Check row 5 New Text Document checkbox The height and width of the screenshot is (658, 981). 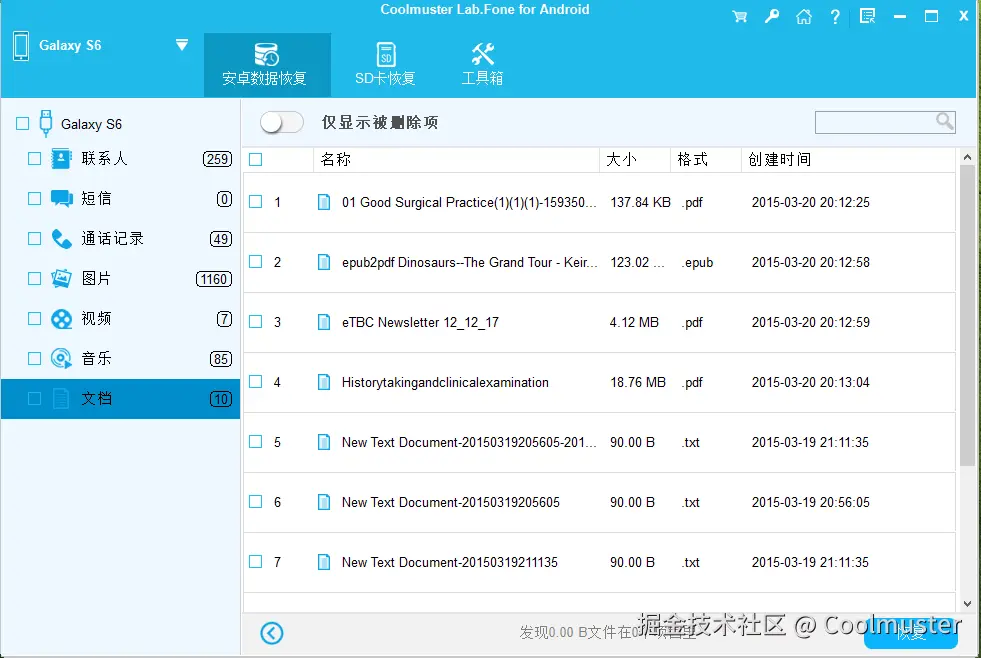pos(255,442)
